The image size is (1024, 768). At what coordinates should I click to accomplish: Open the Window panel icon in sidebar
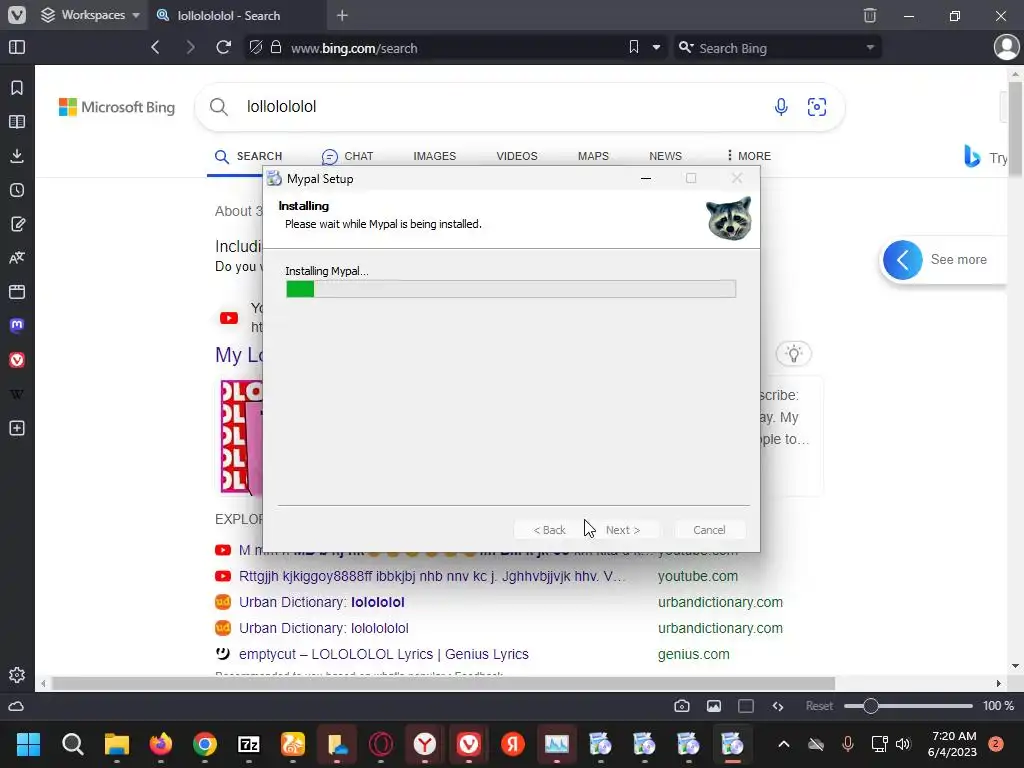(17, 292)
